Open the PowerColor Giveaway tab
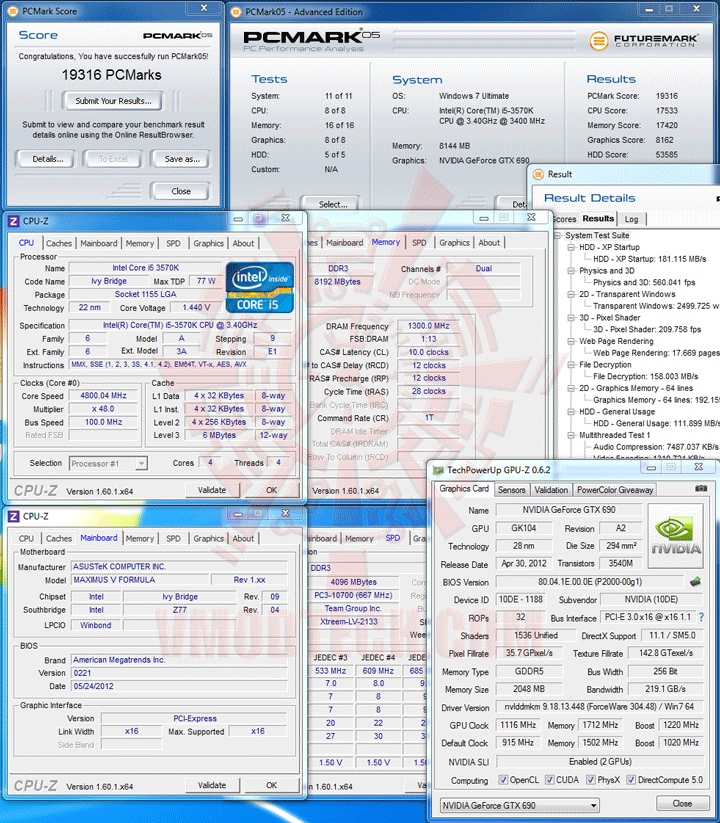This screenshot has height=823, width=720. (x=615, y=490)
